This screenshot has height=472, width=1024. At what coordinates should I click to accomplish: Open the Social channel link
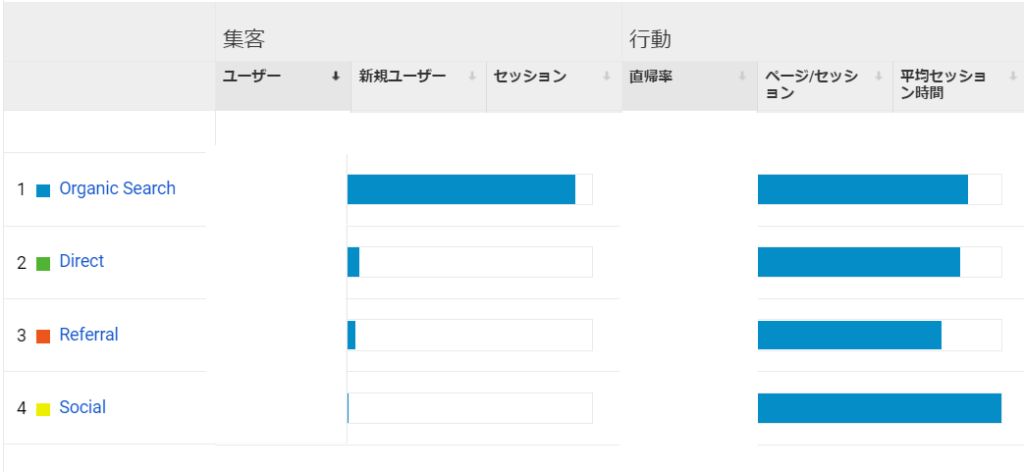(82, 407)
